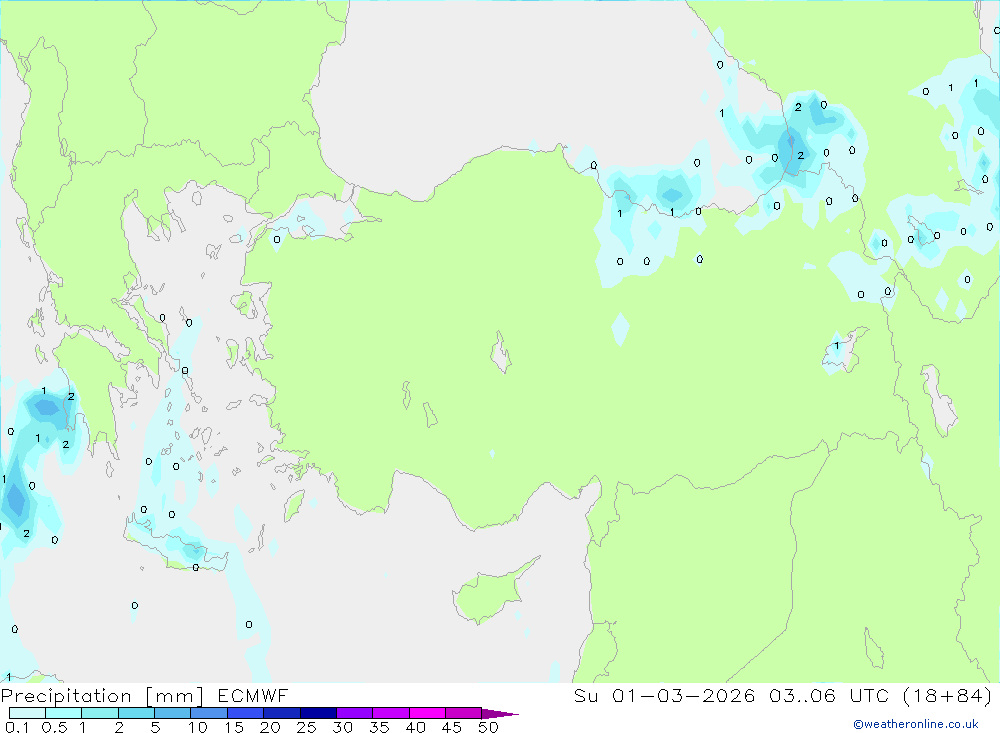Click the "Precipitation [mm]" title text
1000x733 pixels.
(x=102, y=696)
